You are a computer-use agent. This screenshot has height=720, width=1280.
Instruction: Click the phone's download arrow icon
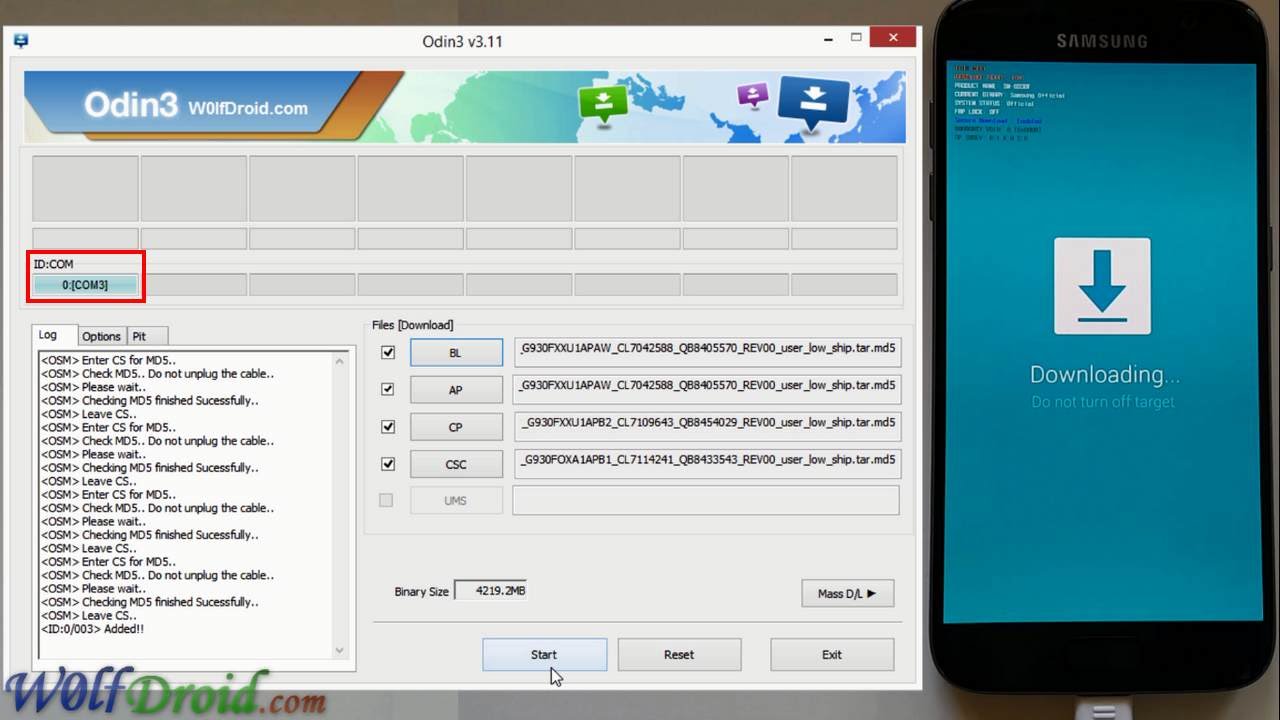tap(1102, 285)
